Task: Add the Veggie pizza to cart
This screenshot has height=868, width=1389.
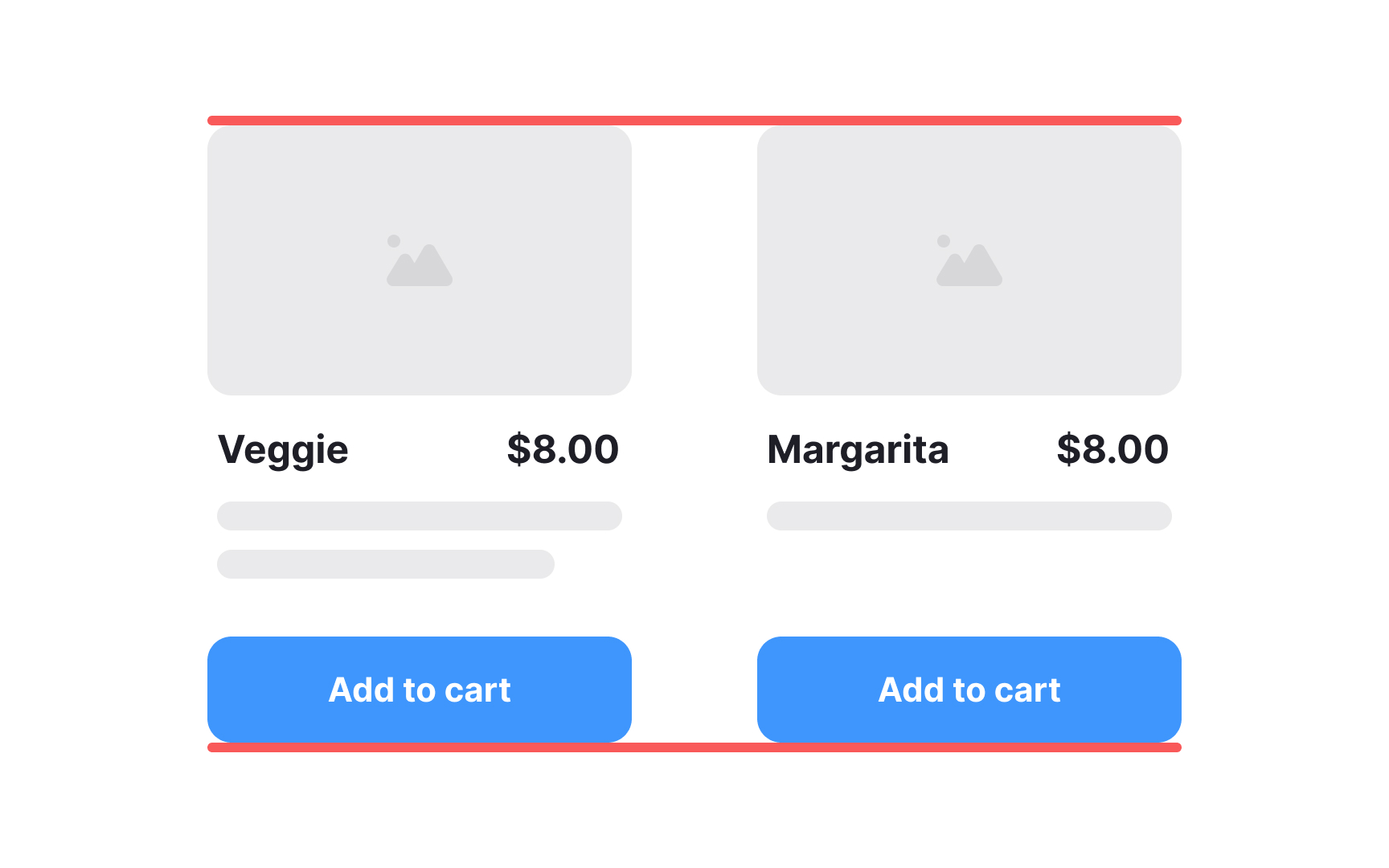Action: (x=419, y=689)
